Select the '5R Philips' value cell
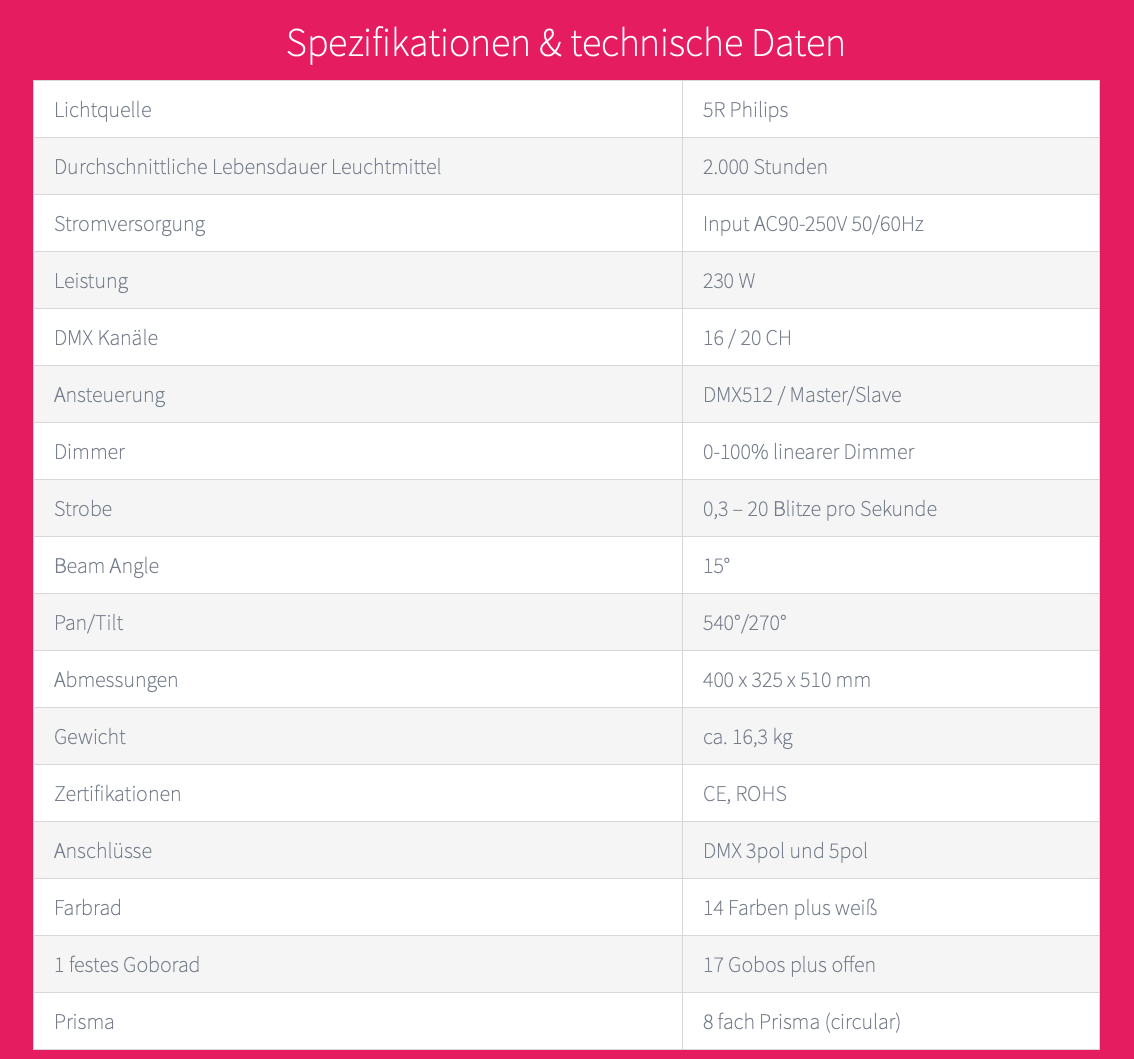 coord(745,110)
